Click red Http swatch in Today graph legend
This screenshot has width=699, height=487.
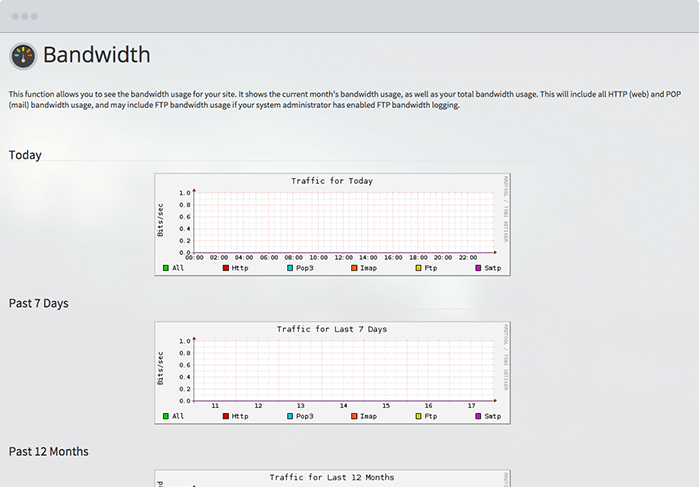[226, 268]
